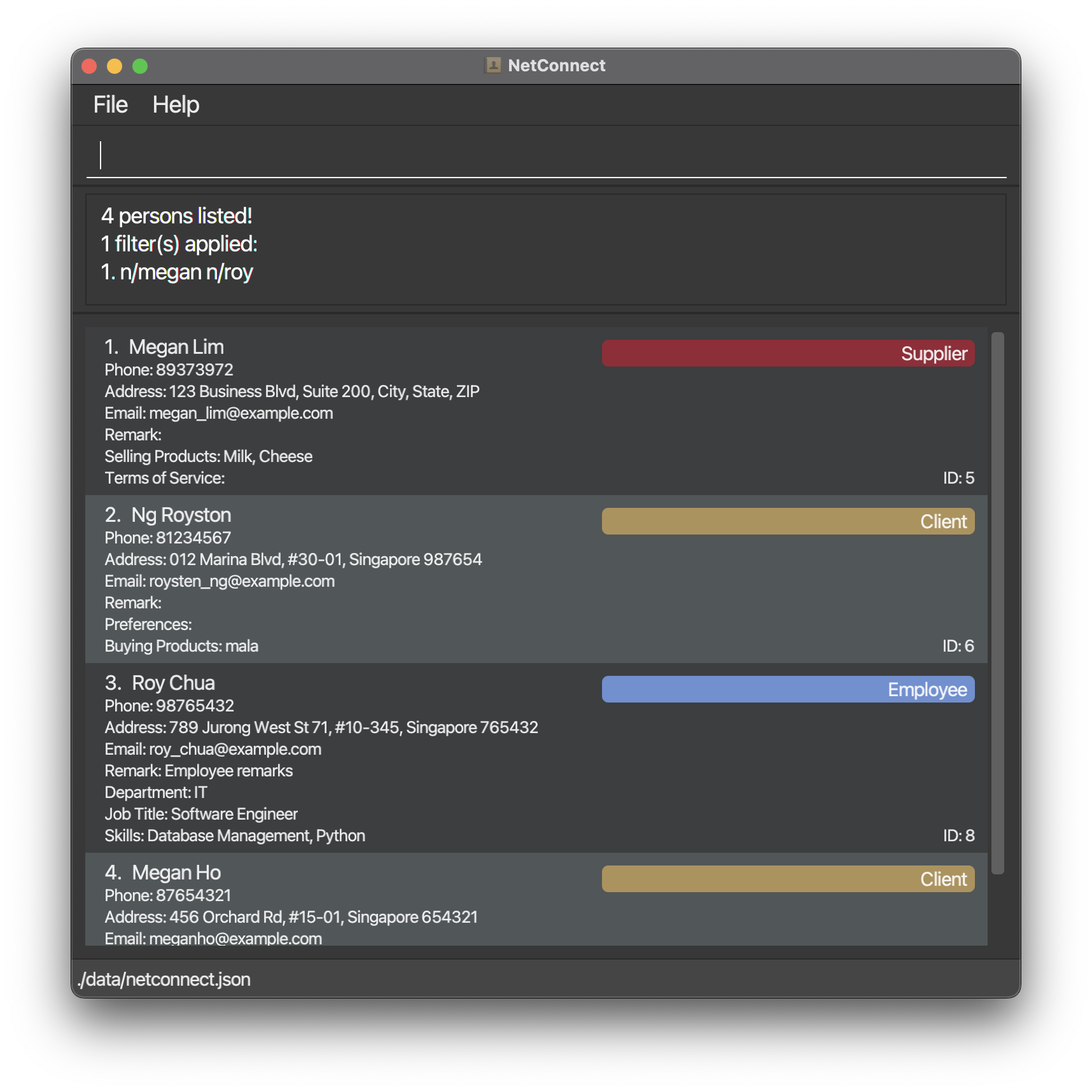
Task: Click the command input field
Action: click(x=546, y=156)
